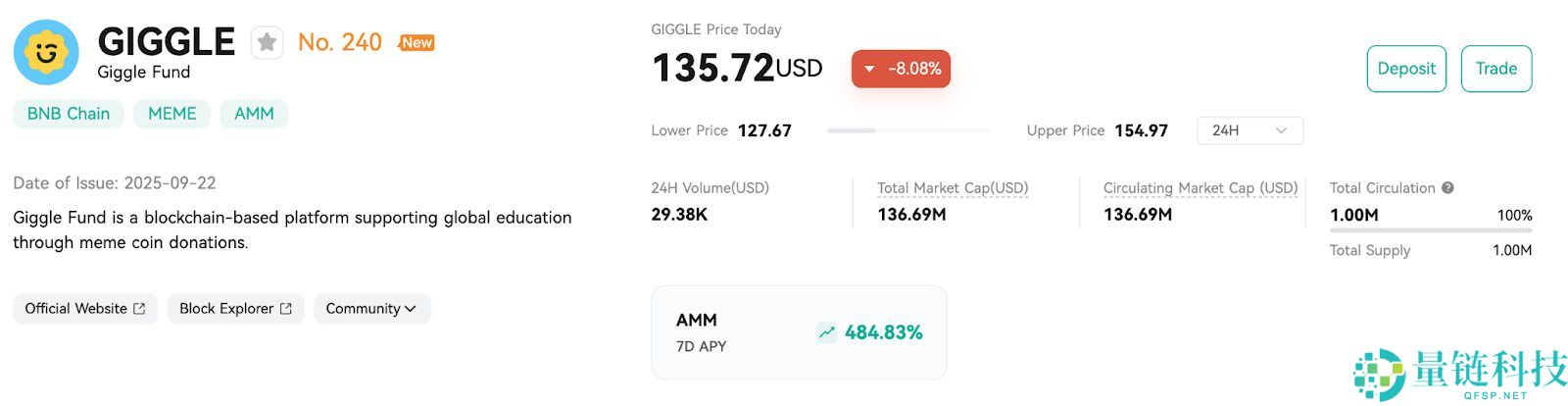Click the -8.08% price change badge
1568x406 pixels.
pyautogui.click(x=901, y=69)
